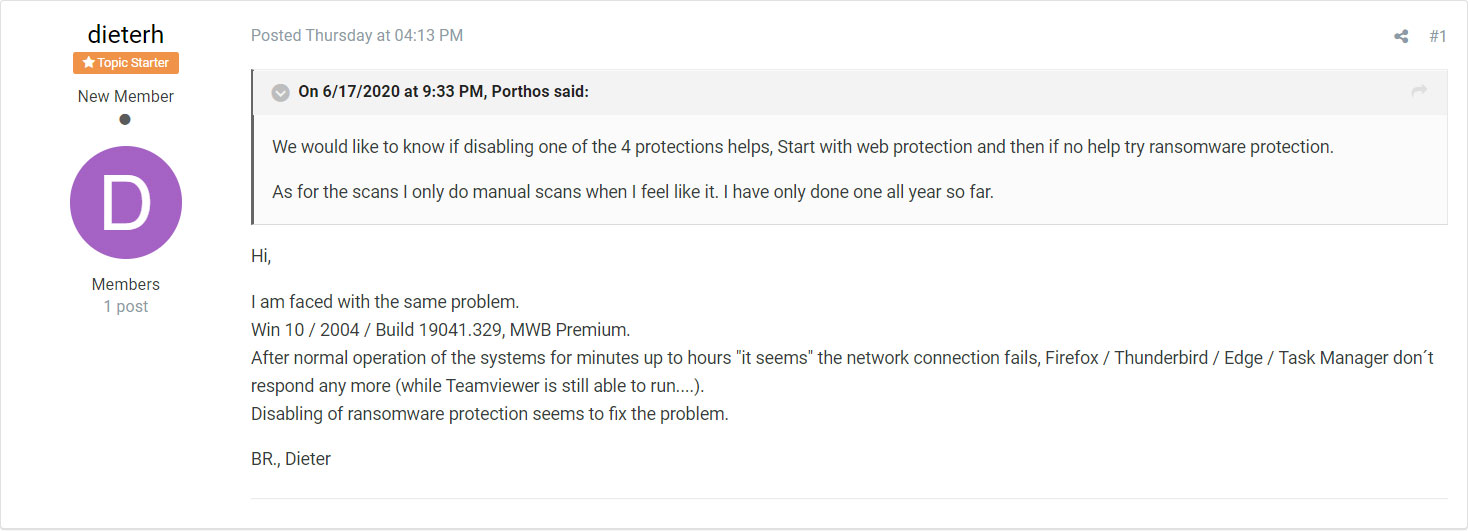Click the Members group label

coord(126,285)
